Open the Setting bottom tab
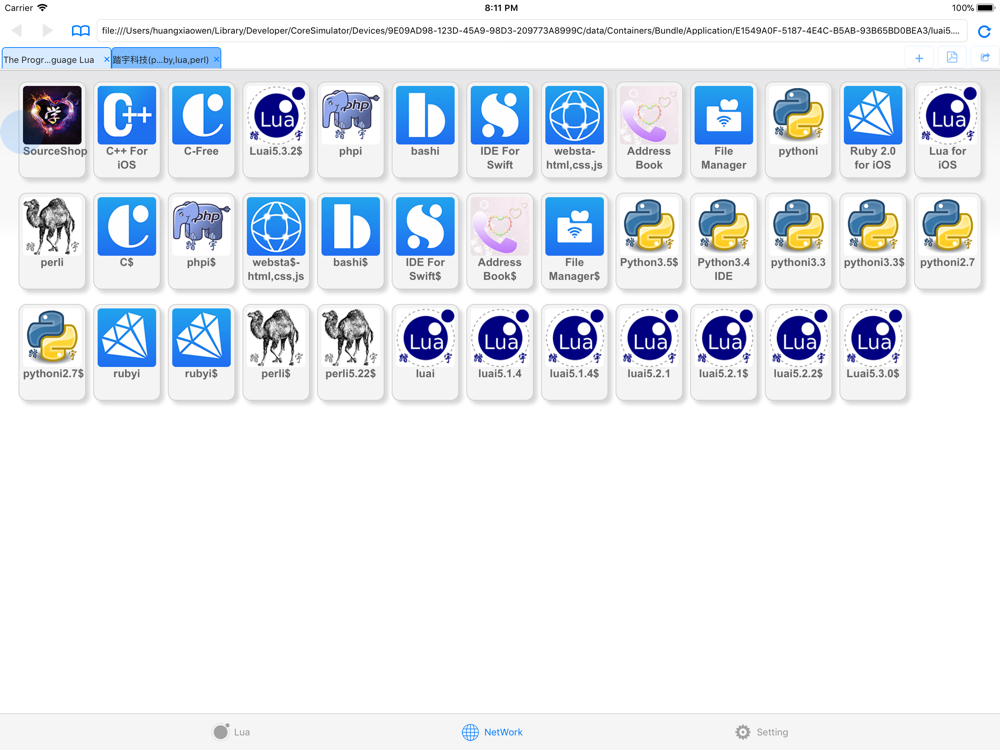This screenshot has height=750, width=1000. 761,732
